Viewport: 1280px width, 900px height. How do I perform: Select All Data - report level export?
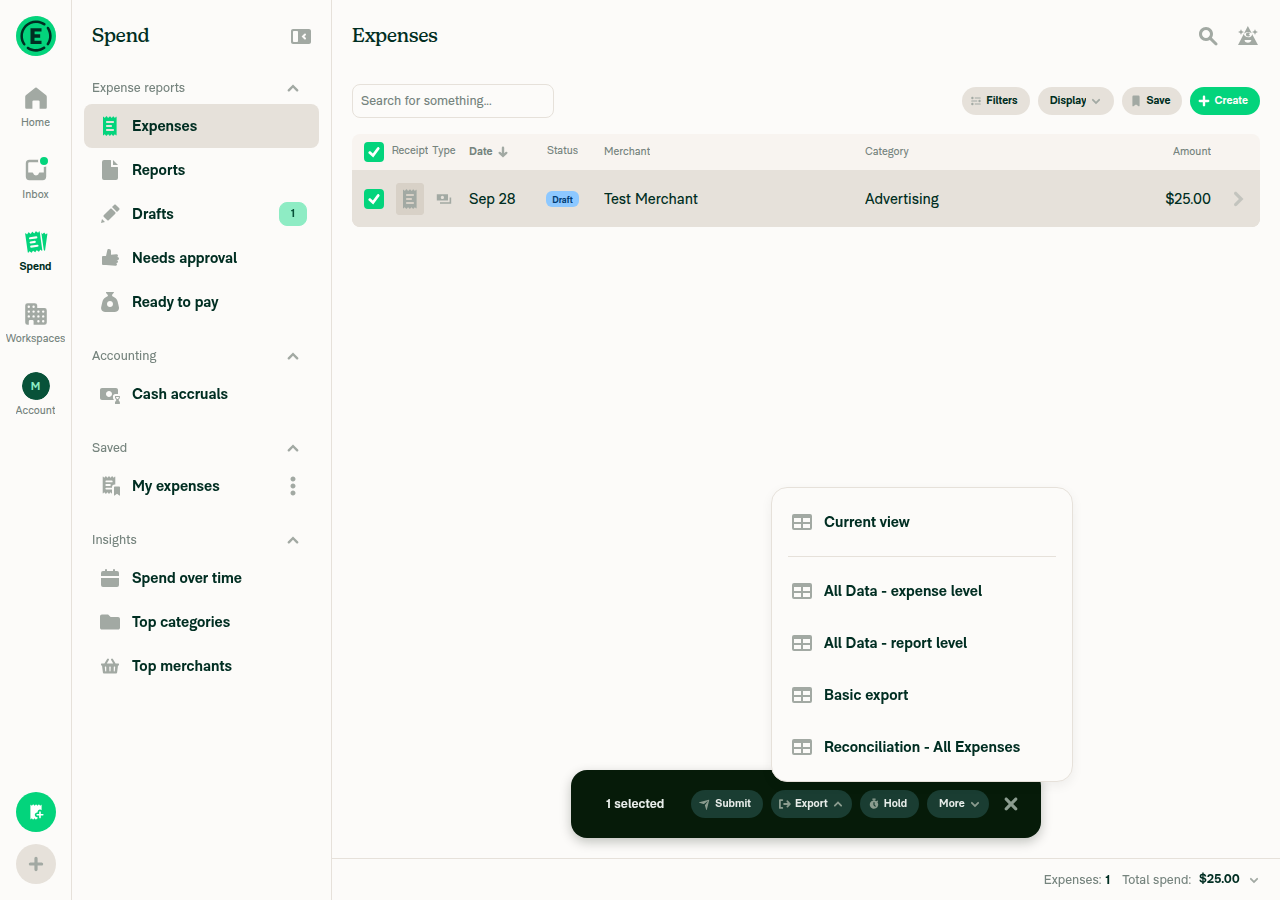pos(922,643)
